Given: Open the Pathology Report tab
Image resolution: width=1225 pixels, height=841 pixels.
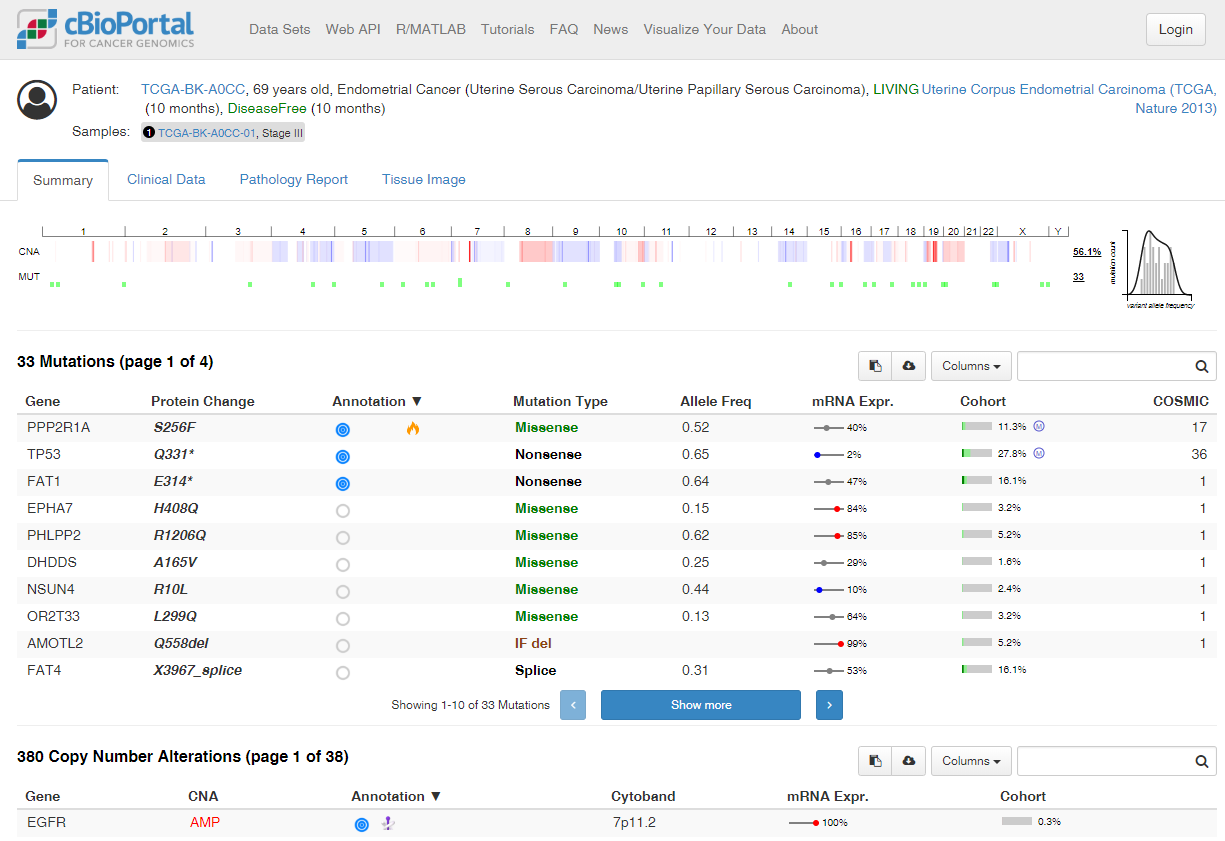Looking at the screenshot, I should pyautogui.click(x=294, y=180).
